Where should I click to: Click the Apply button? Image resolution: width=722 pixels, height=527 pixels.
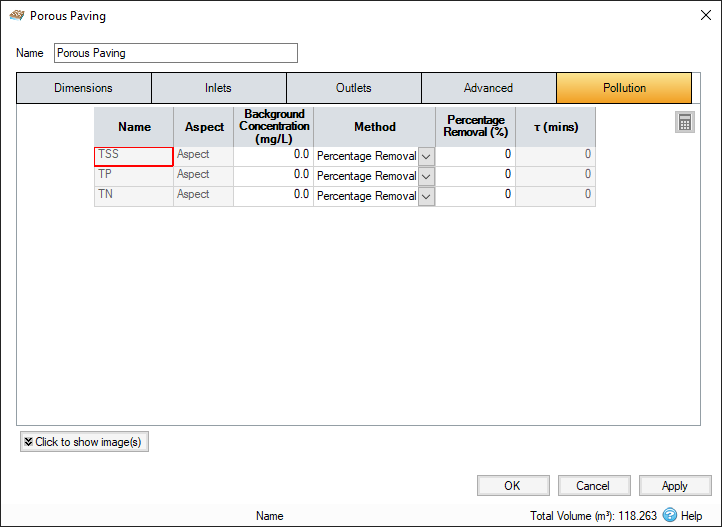coord(675,486)
